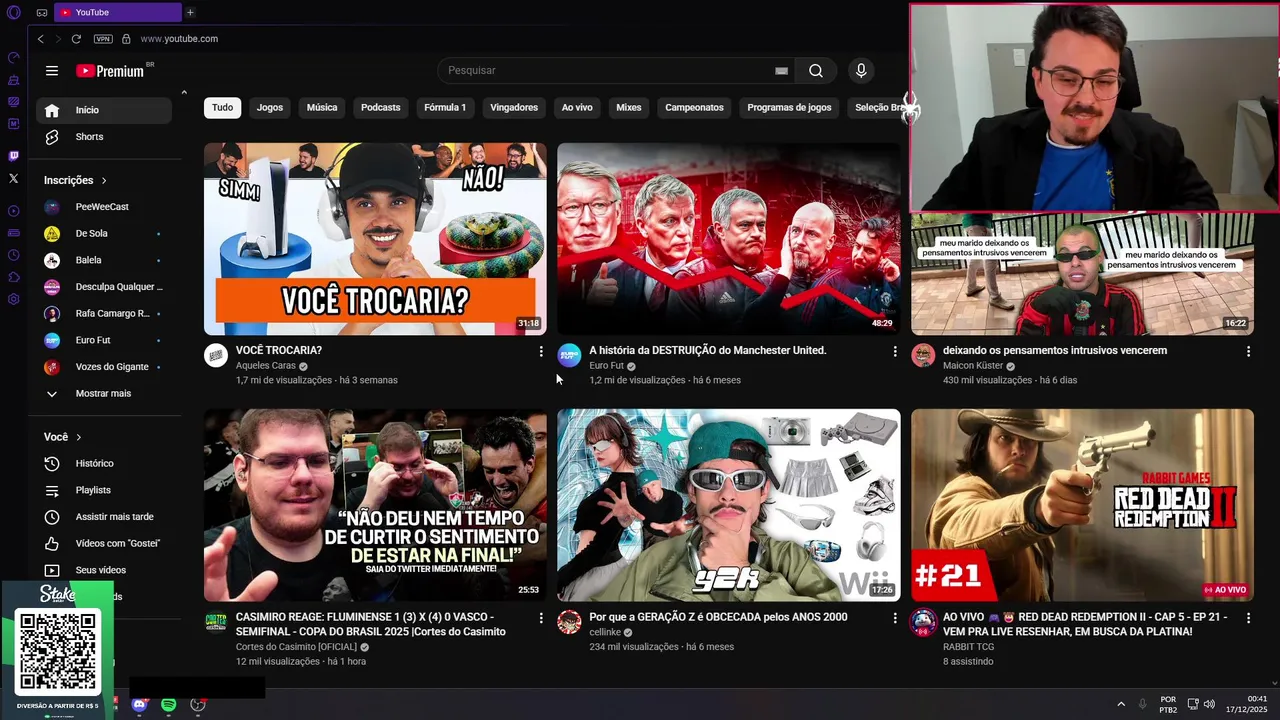
Task: Open Aqueles Caras channel link
Action: point(265,366)
